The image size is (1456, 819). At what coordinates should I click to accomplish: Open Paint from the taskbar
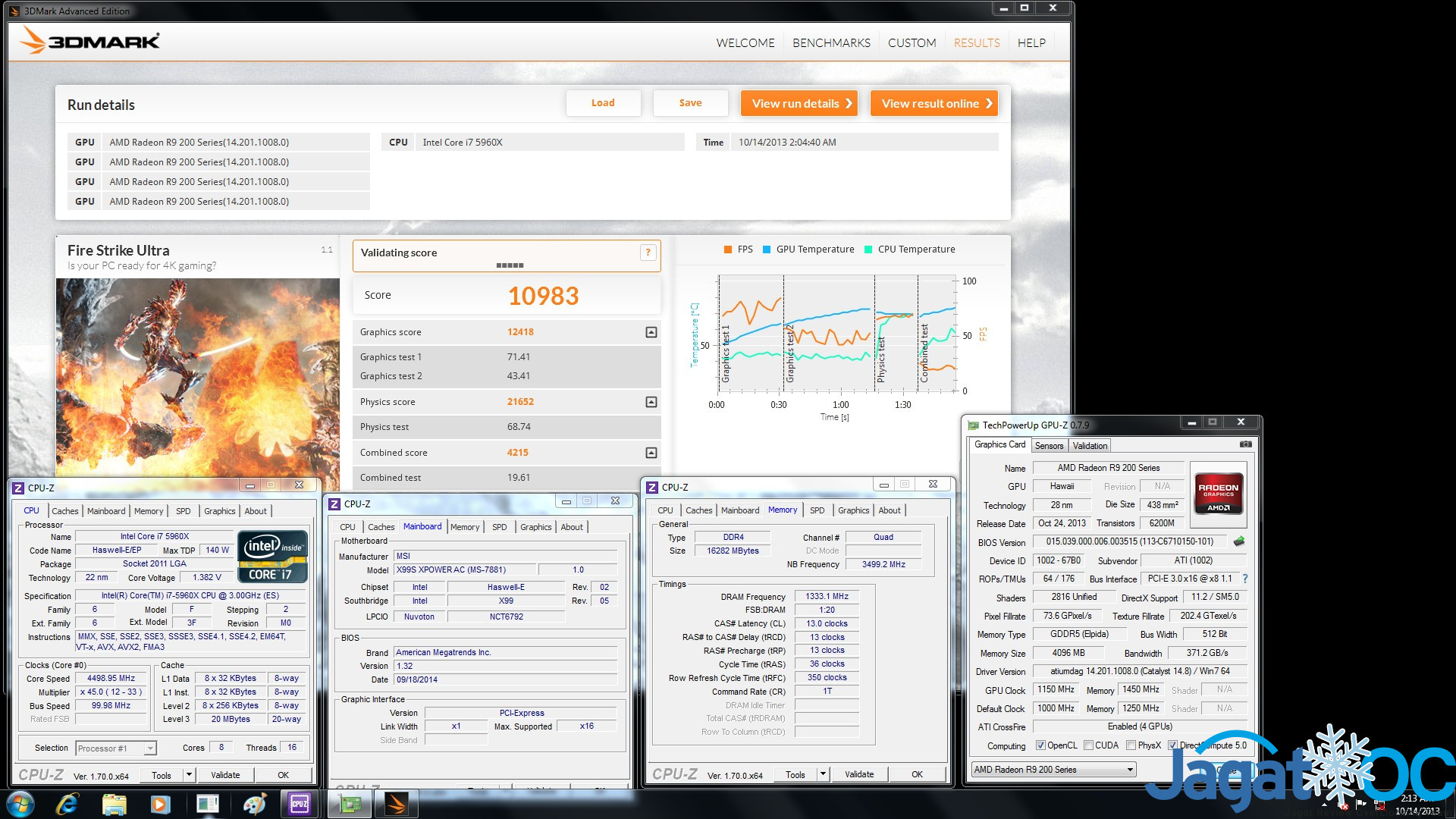pyautogui.click(x=254, y=804)
